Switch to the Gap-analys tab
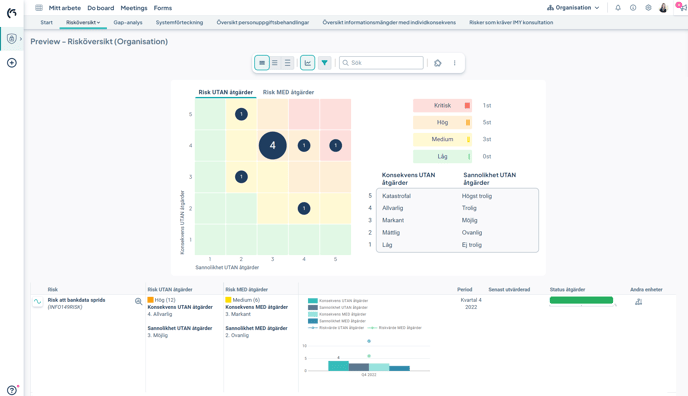Image resolution: width=688 pixels, height=396 pixels. click(128, 22)
